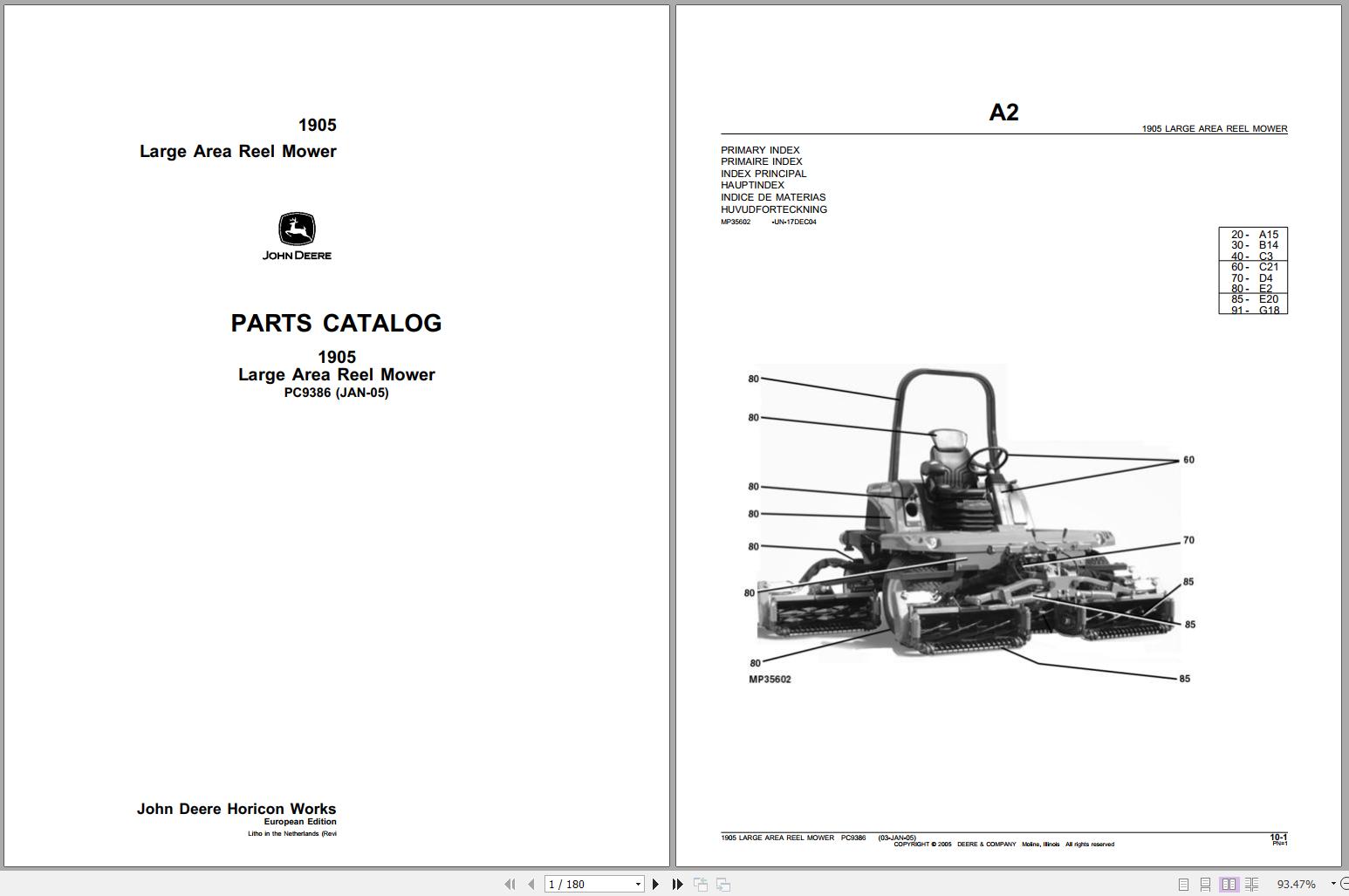Select the facing pages view

point(1229,884)
